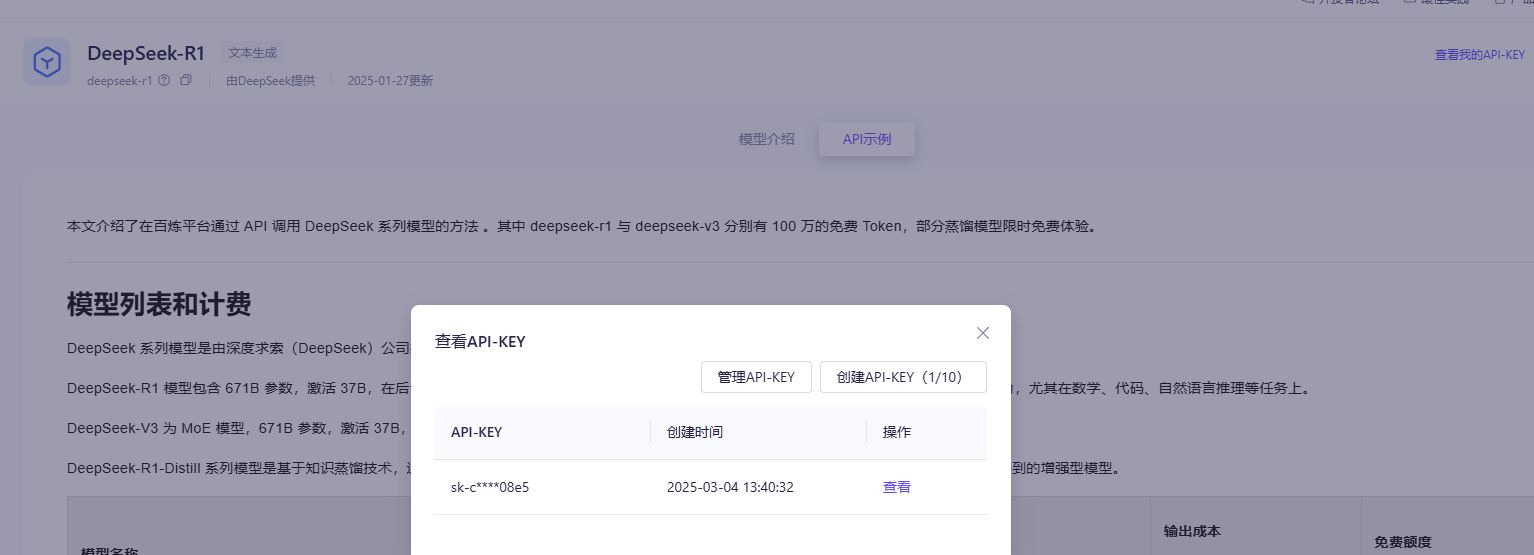Close the 查看API-KEY dialog
Image resolution: width=1534 pixels, height=555 pixels.
click(x=983, y=333)
